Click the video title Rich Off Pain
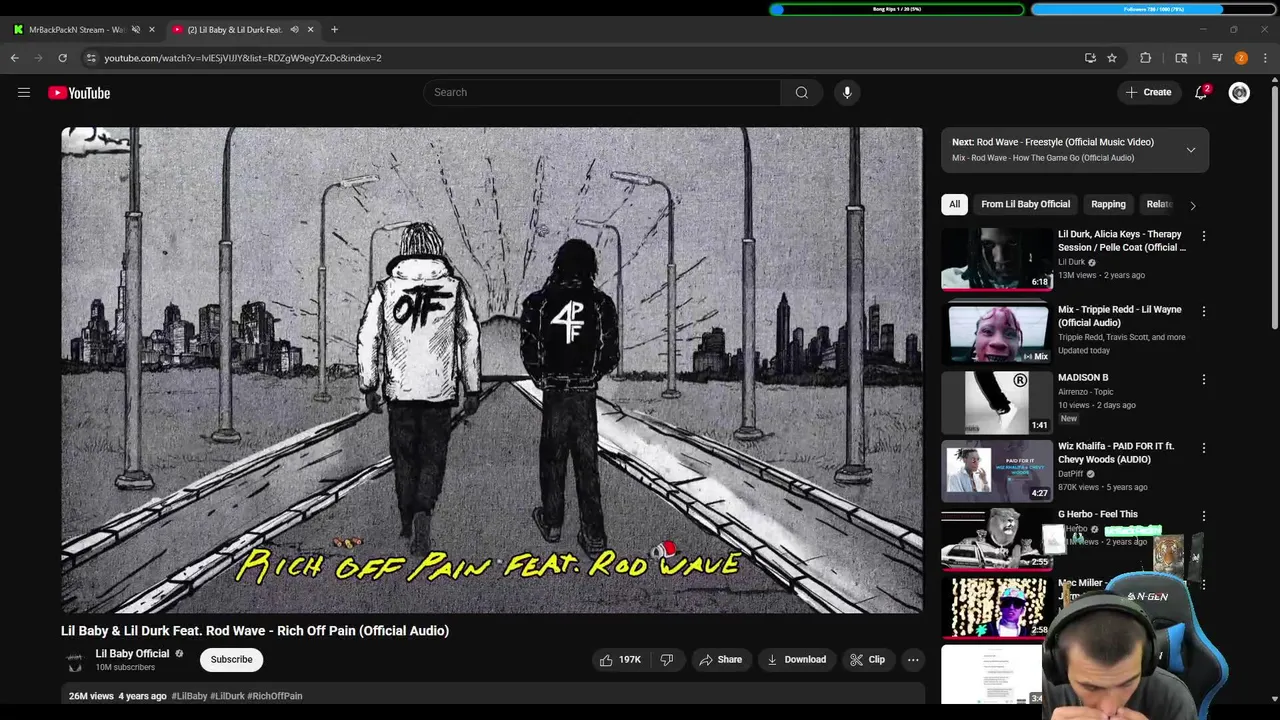Image resolution: width=1280 pixels, height=720 pixels. click(255, 631)
